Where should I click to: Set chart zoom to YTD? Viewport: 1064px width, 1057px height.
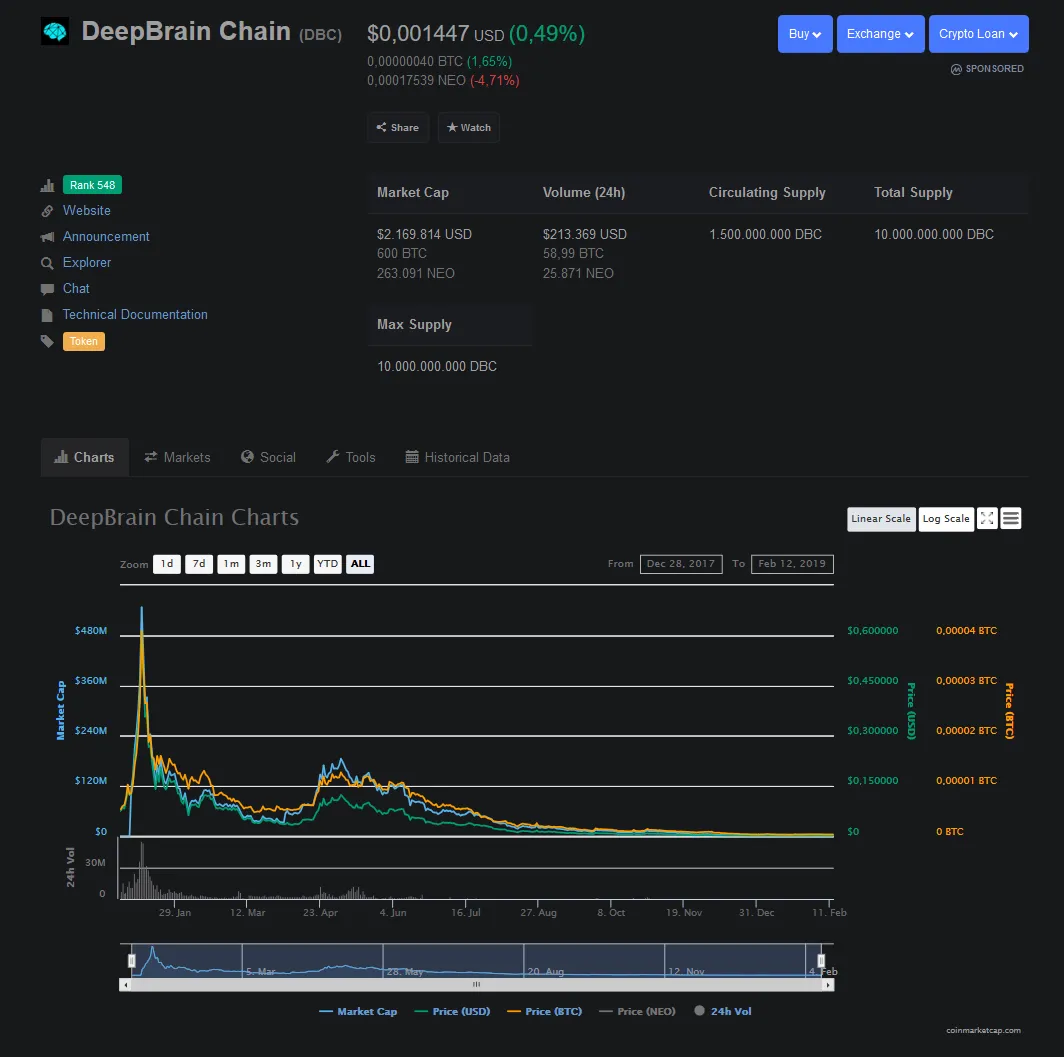328,564
